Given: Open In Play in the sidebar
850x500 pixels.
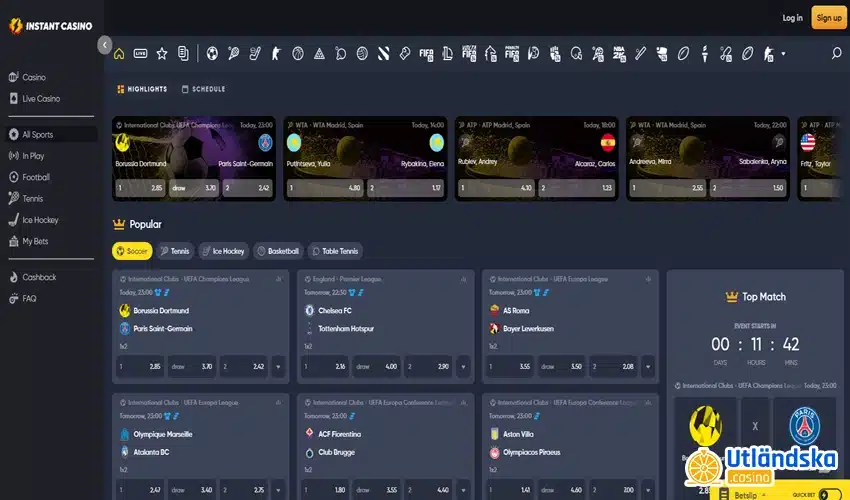Looking at the screenshot, I should tap(52, 156).
